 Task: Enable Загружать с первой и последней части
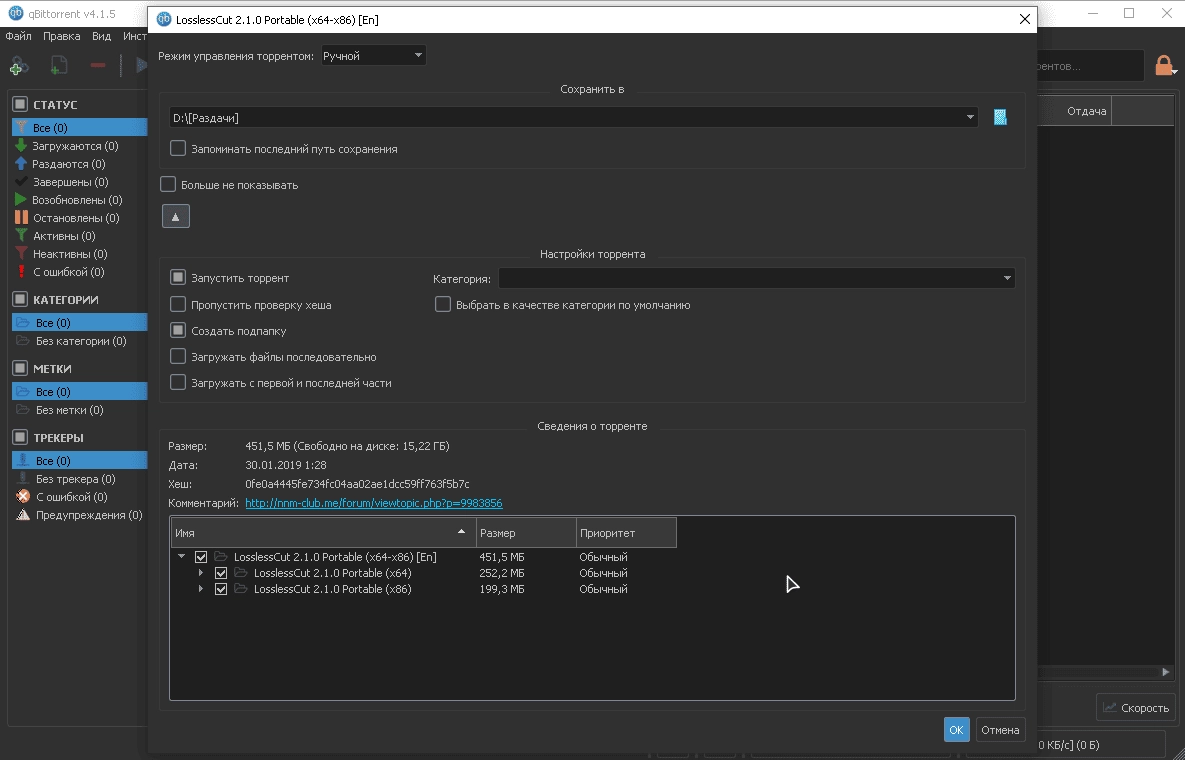tap(178, 383)
